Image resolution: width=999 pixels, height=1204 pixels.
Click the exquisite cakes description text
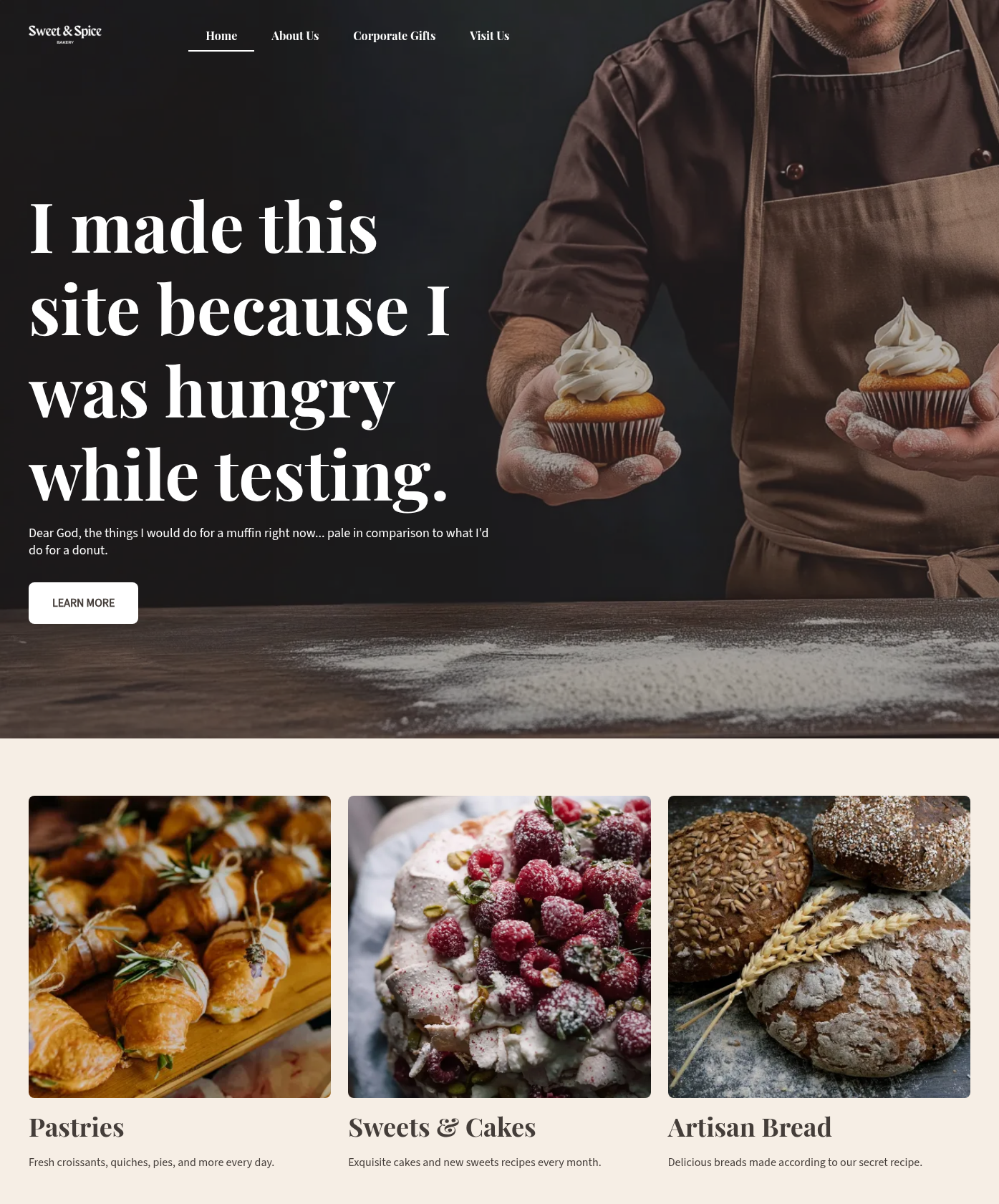[x=475, y=1162]
